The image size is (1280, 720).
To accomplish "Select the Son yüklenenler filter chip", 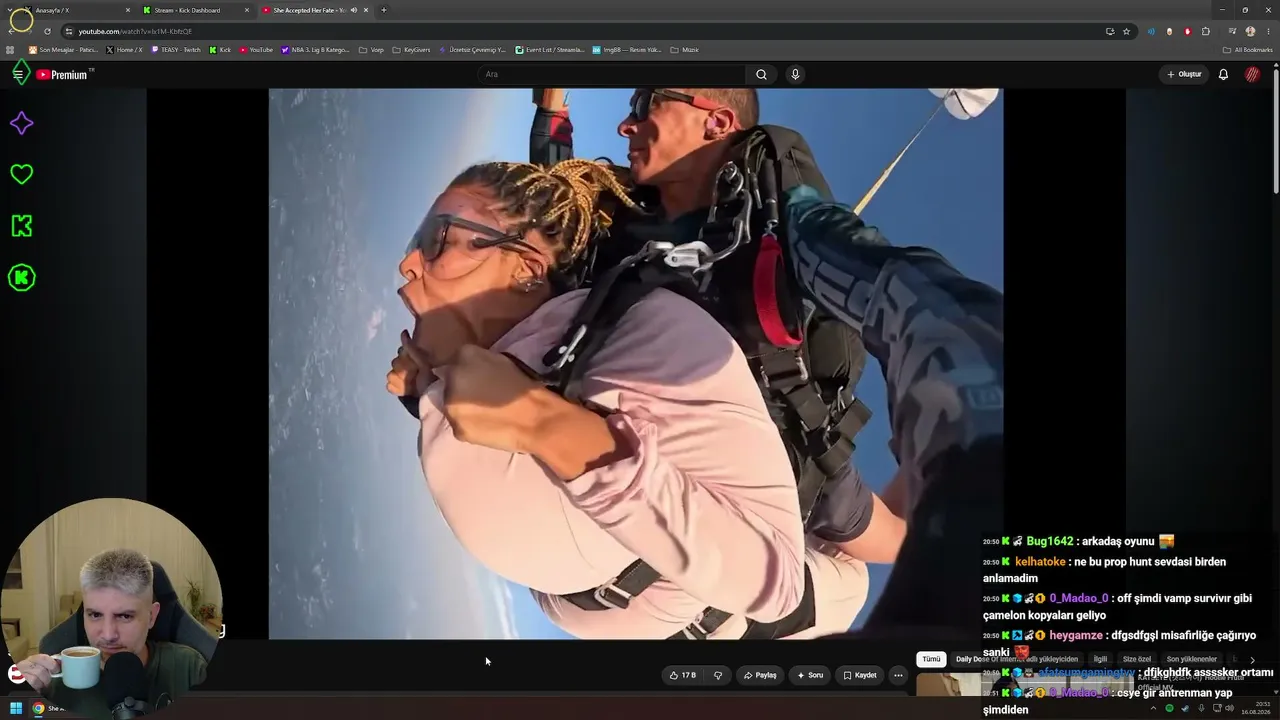I will pyautogui.click(x=1191, y=659).
